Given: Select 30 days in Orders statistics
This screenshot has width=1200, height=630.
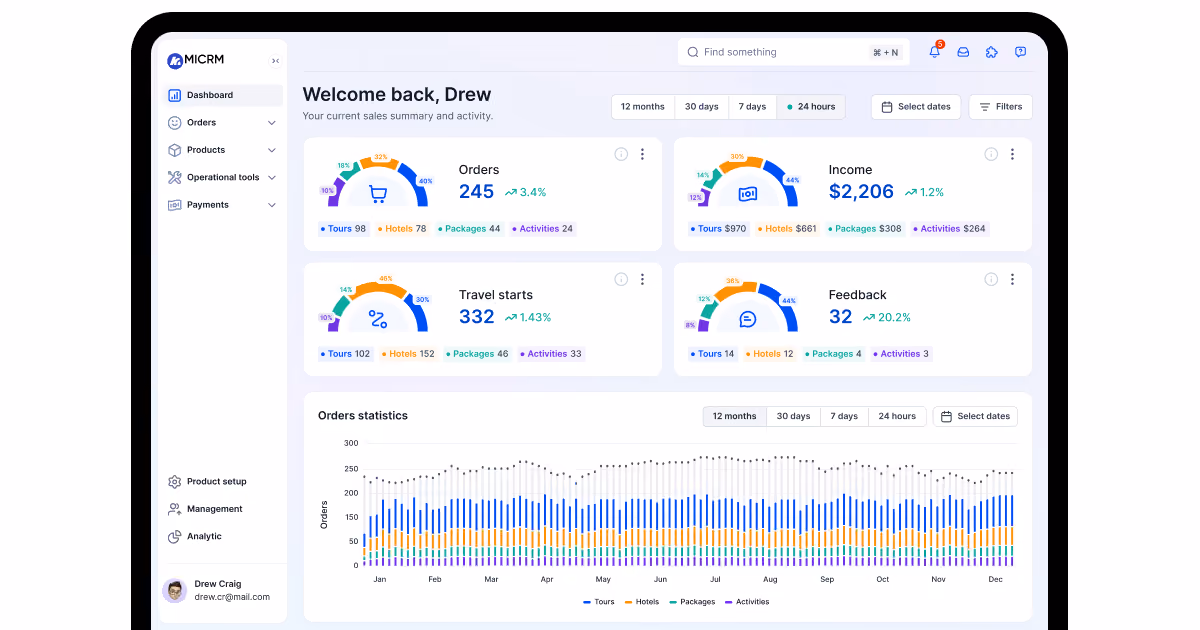Looking at the screenshot, I should coord(794,416).
